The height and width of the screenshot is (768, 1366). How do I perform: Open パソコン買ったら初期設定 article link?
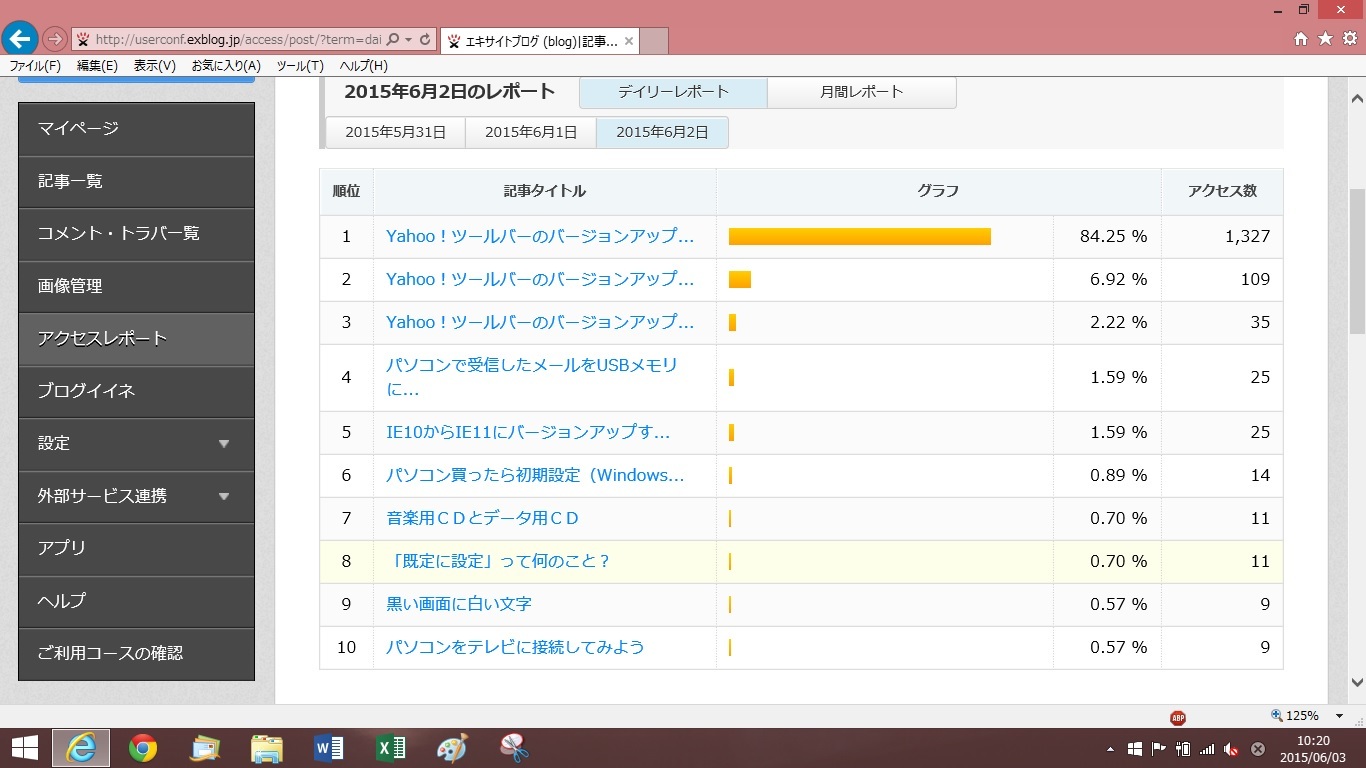535,476
